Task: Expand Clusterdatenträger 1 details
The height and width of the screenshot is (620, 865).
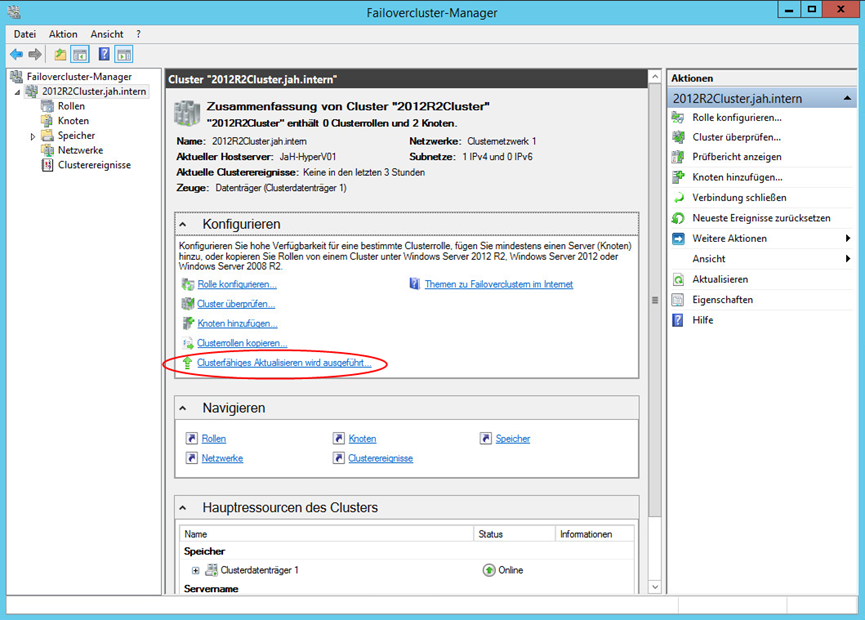Action: [196, 570]
